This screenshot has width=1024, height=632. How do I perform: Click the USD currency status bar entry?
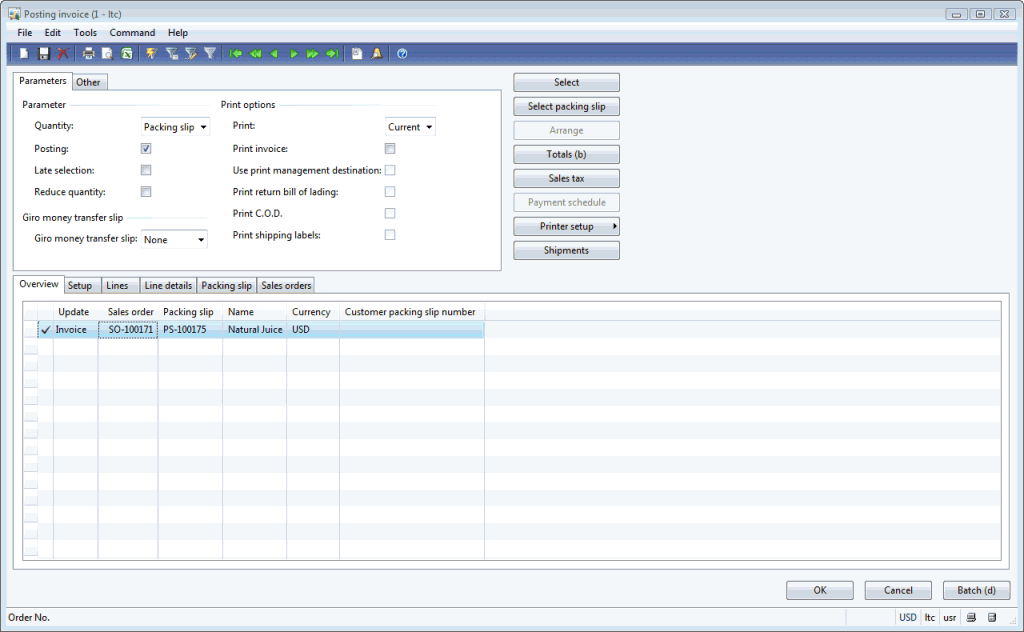point(908,618)
